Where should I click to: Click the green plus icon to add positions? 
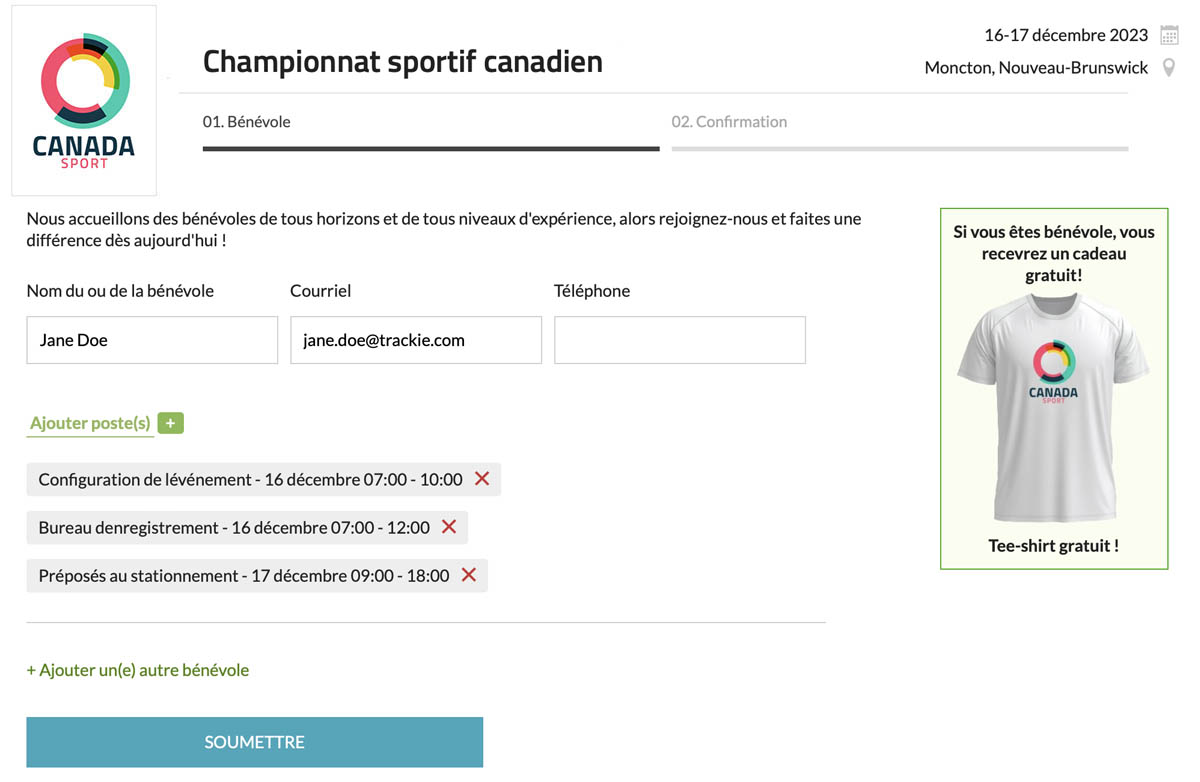[x=170, y=424]
